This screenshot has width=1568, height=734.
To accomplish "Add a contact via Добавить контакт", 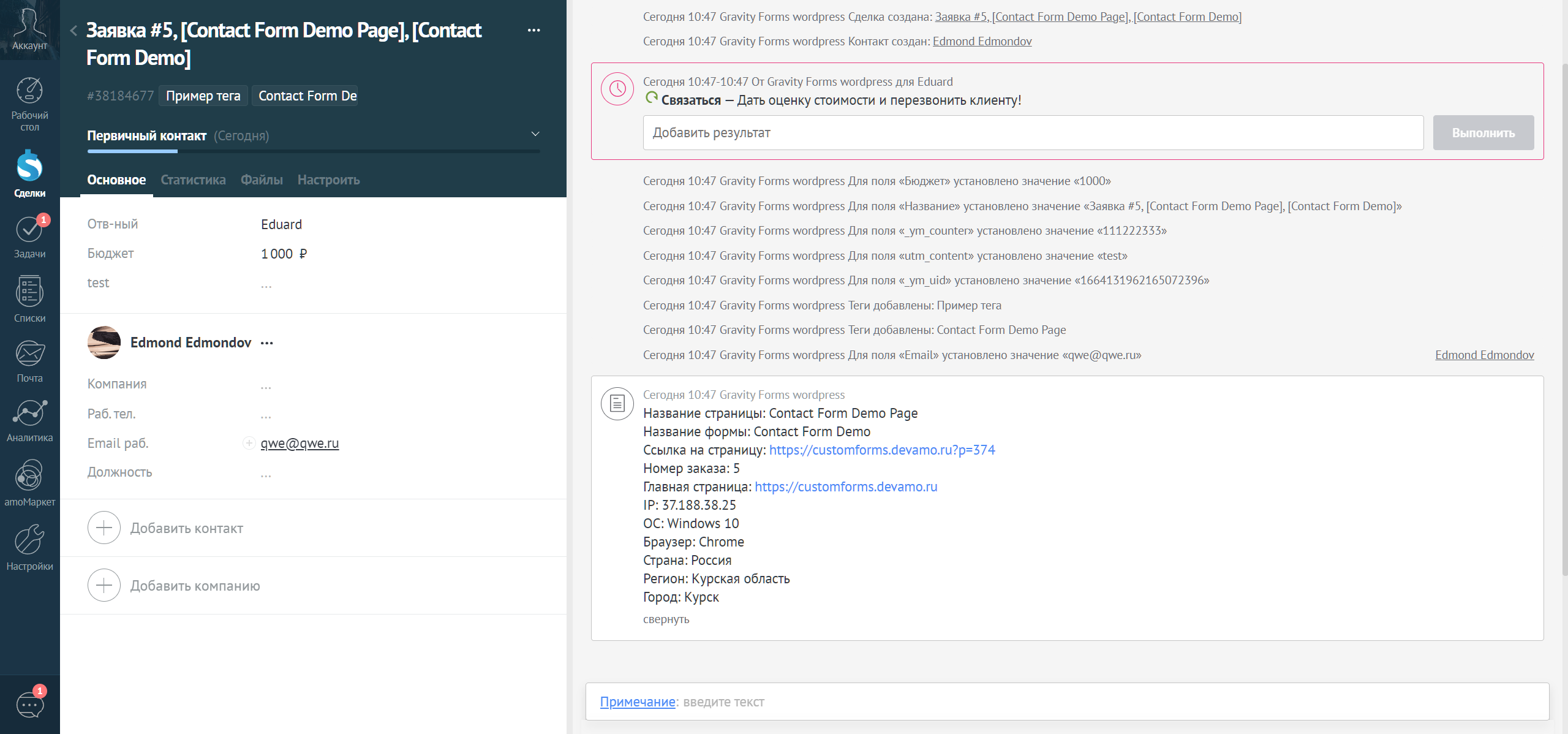I will [x=186, y=528].
